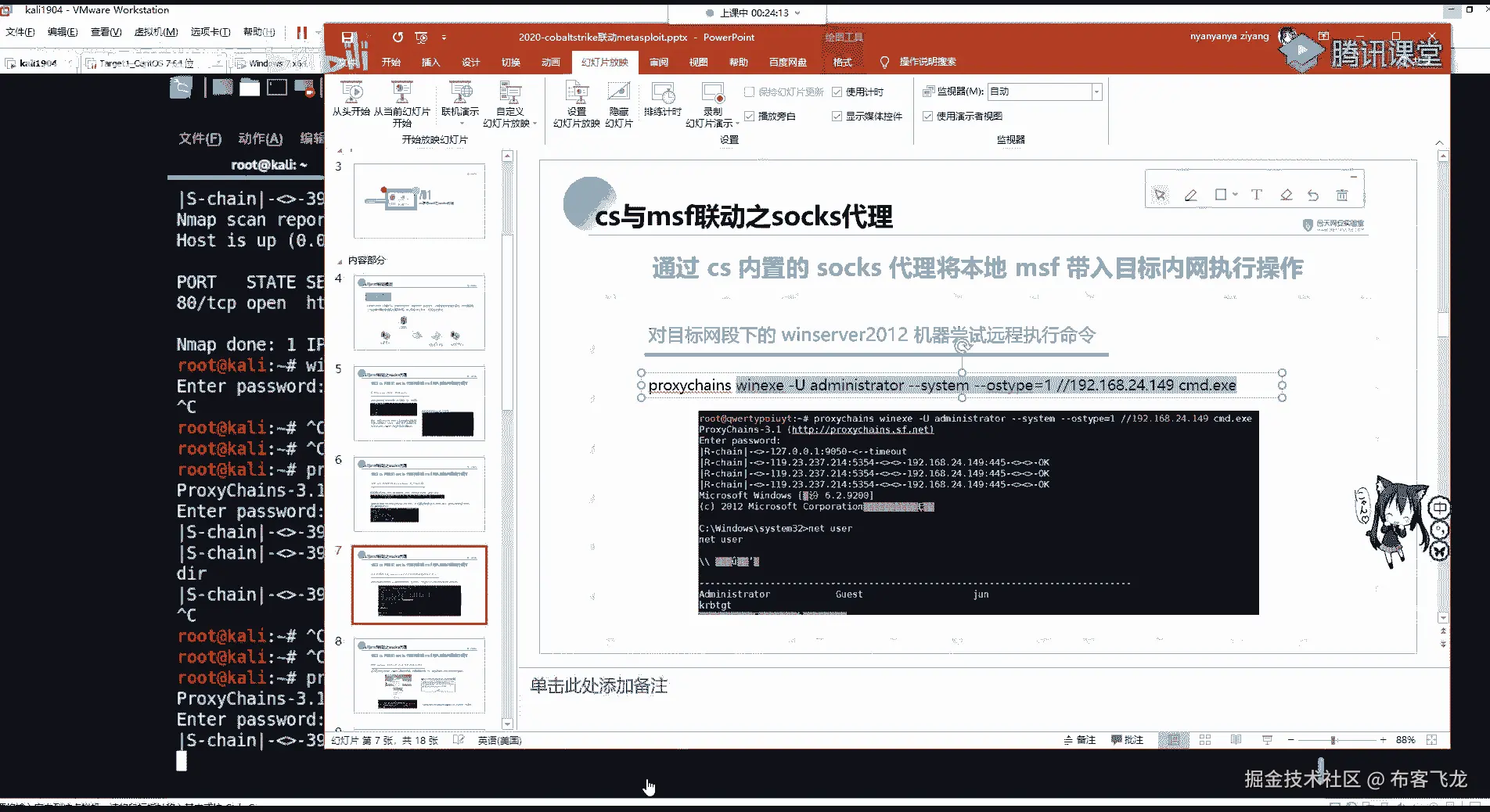
Task: Switch to Slide Sorter view in status bar
Action: [x=1205, y=740]
